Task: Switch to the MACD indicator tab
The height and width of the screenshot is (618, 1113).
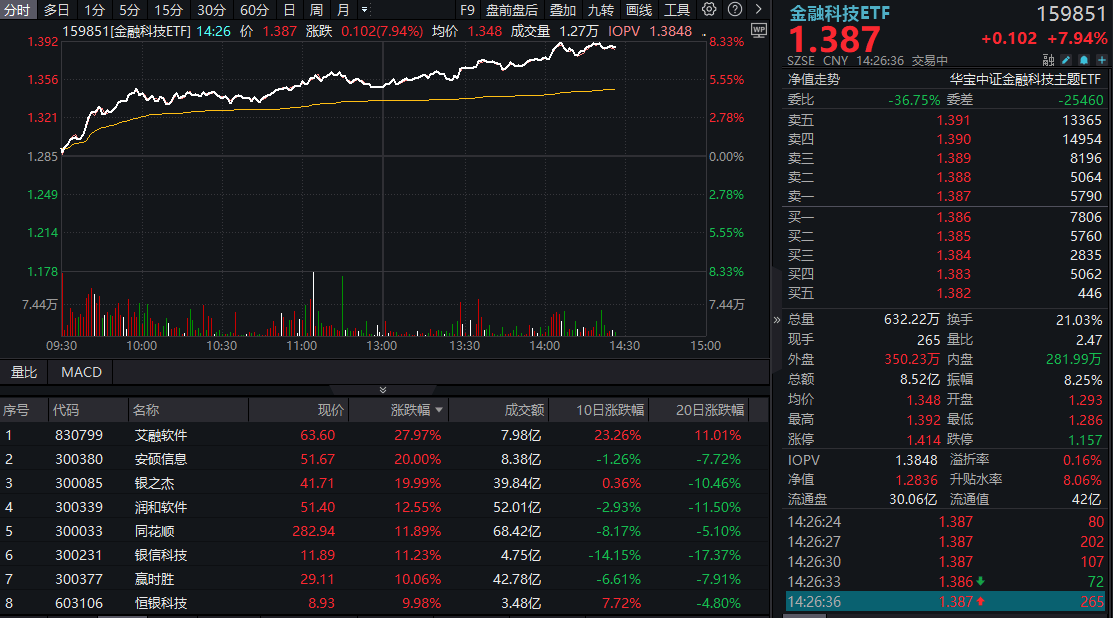Action: tap(81, 372)
